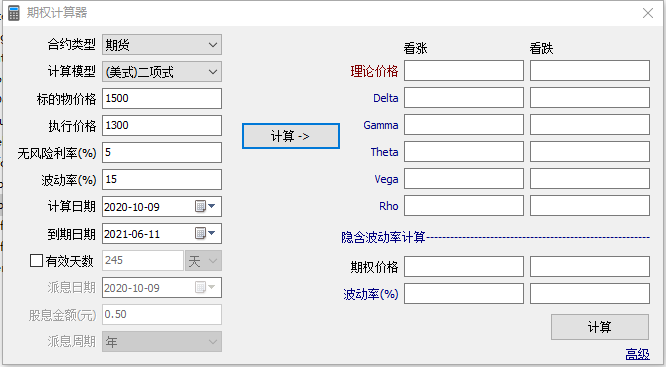Open the 天 unit dropdown
Screen dimensions: 666x367
(x=203, y=260)
